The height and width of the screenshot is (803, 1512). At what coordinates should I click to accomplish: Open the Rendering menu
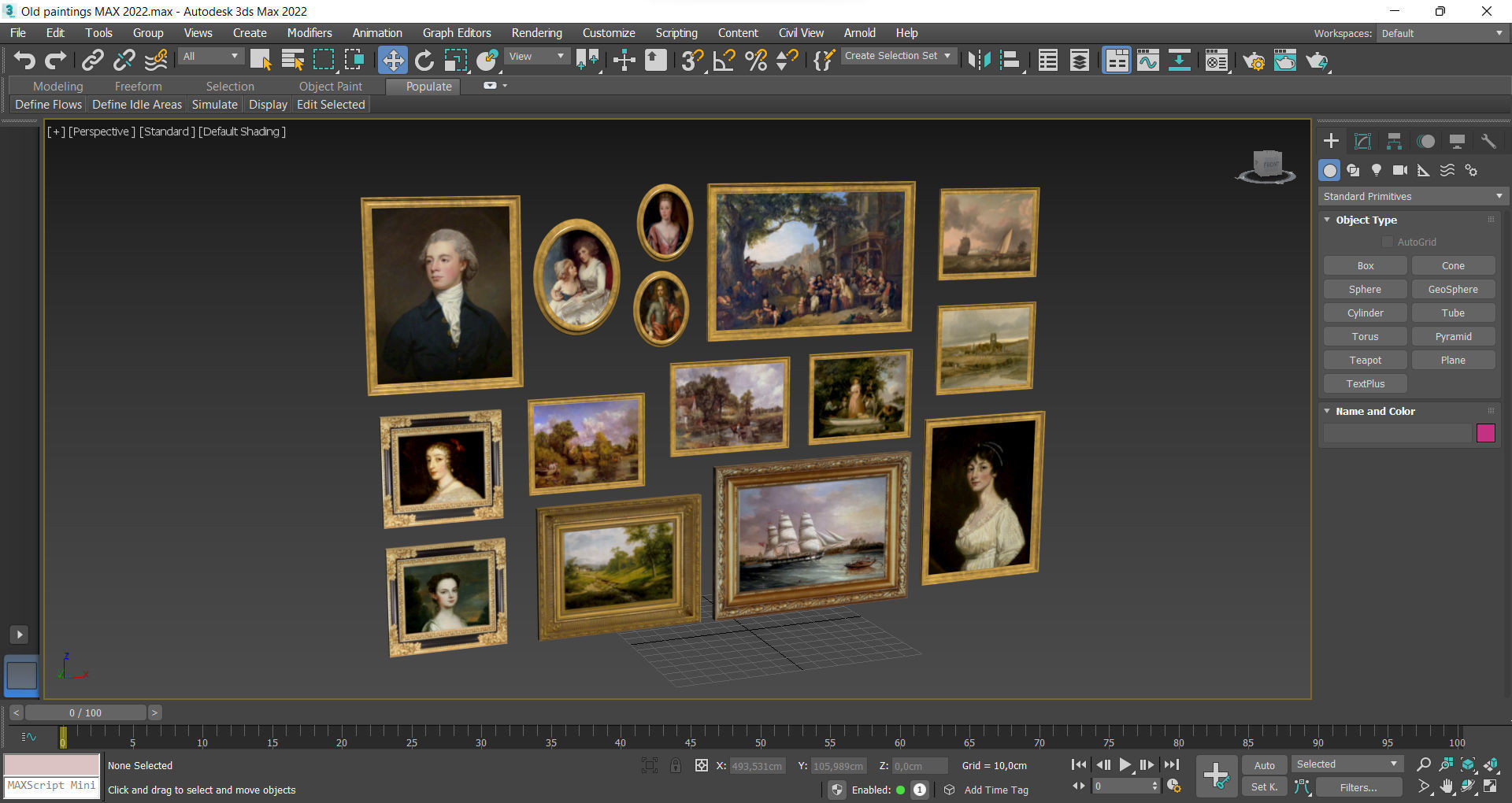click(x=537, y=33)
